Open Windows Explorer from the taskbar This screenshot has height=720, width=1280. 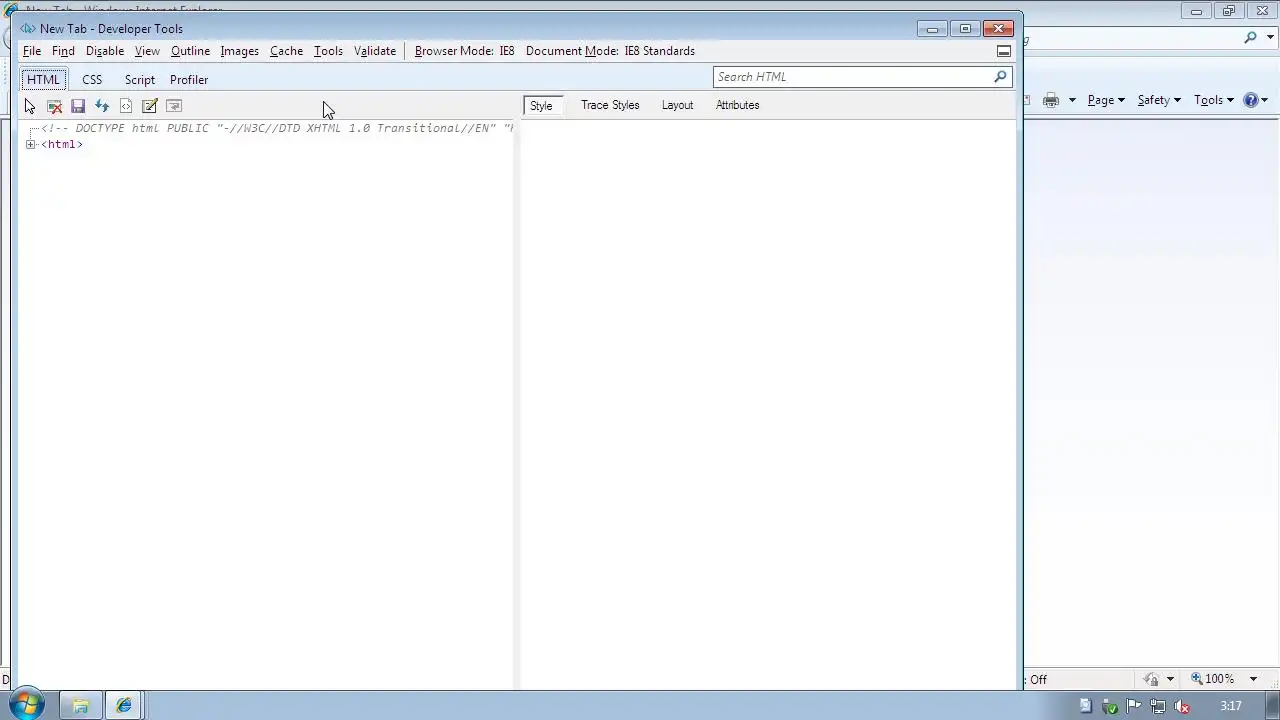coord(80,706)
